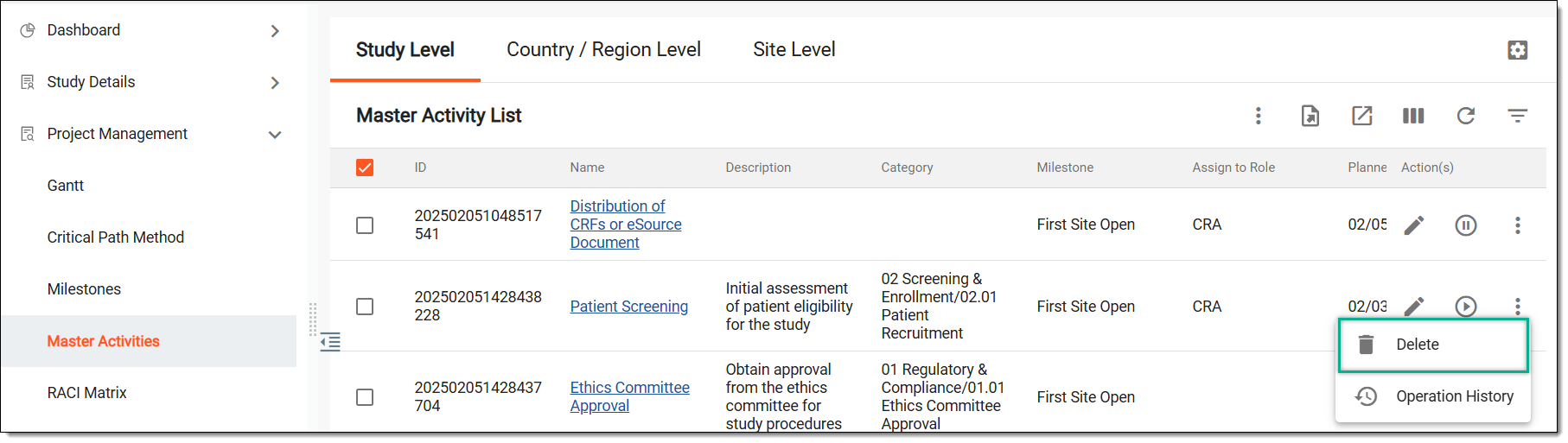Sort by the Description column header
Screen dimensions: 1568x443
click(x=758, y=168)
